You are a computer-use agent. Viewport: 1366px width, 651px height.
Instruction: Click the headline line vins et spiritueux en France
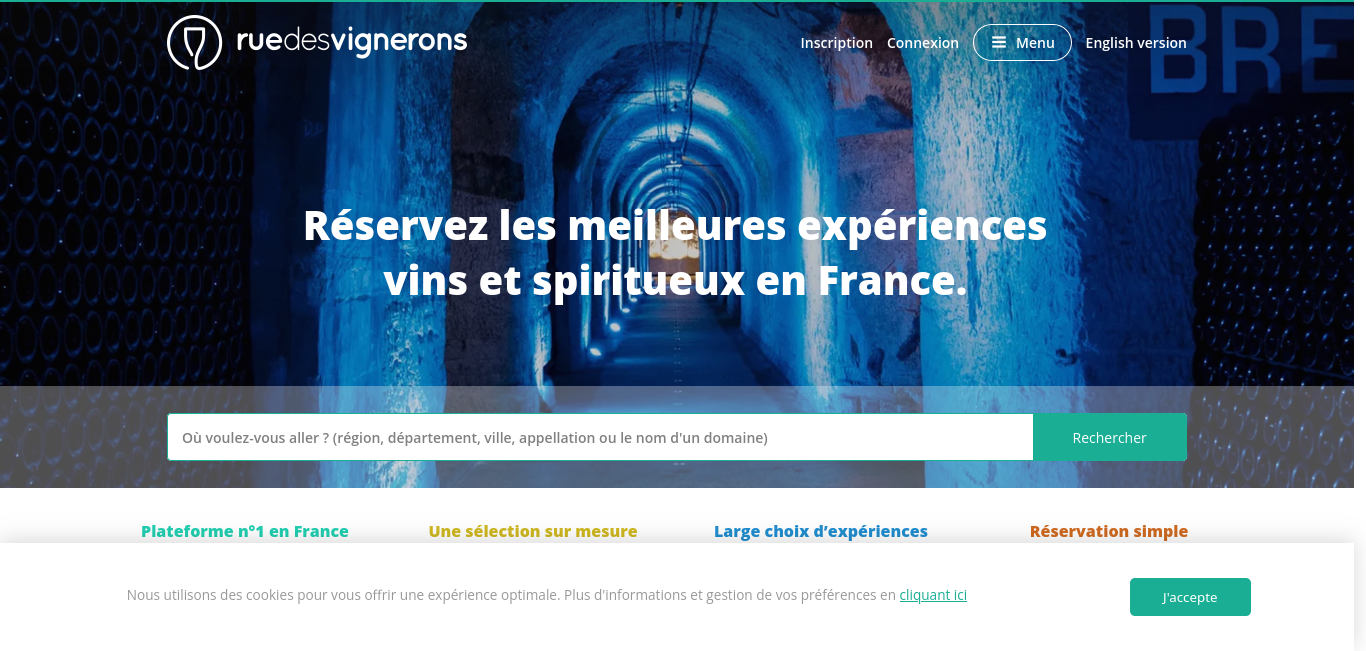(676, 281)
